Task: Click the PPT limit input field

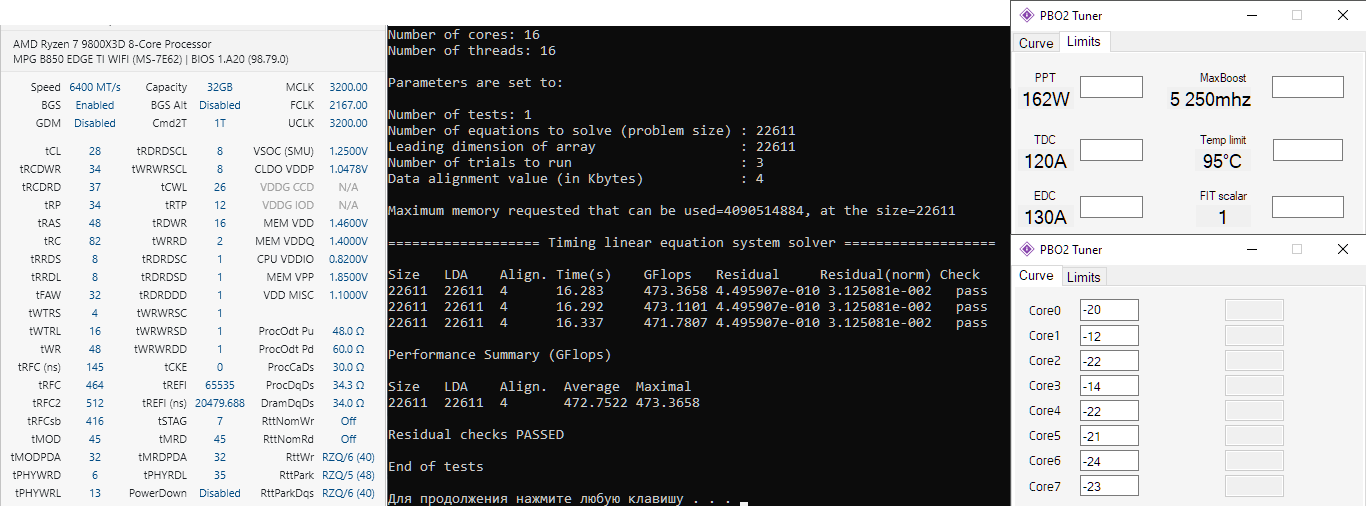Action: pyautogui.click(x=1111, y=87)
